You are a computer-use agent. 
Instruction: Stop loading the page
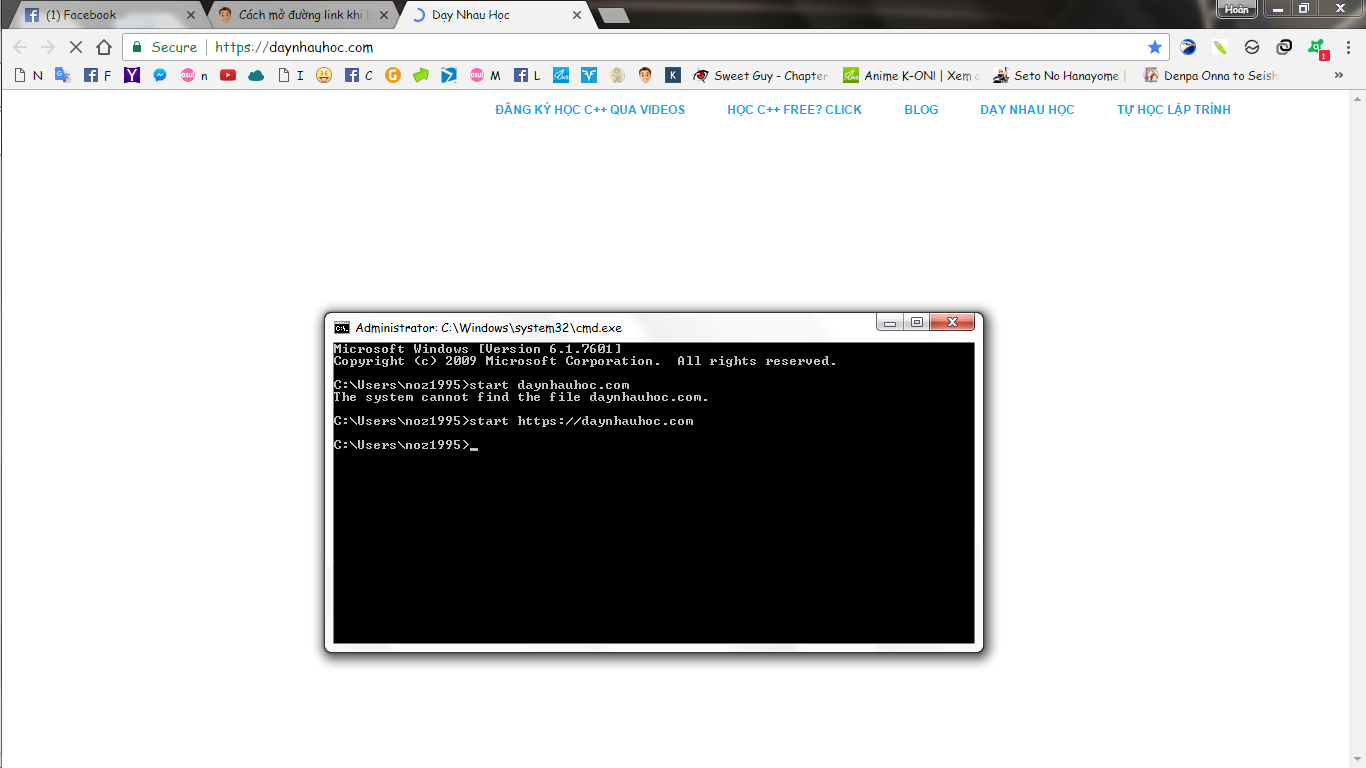pyautogui.click(x=75, y=47)
